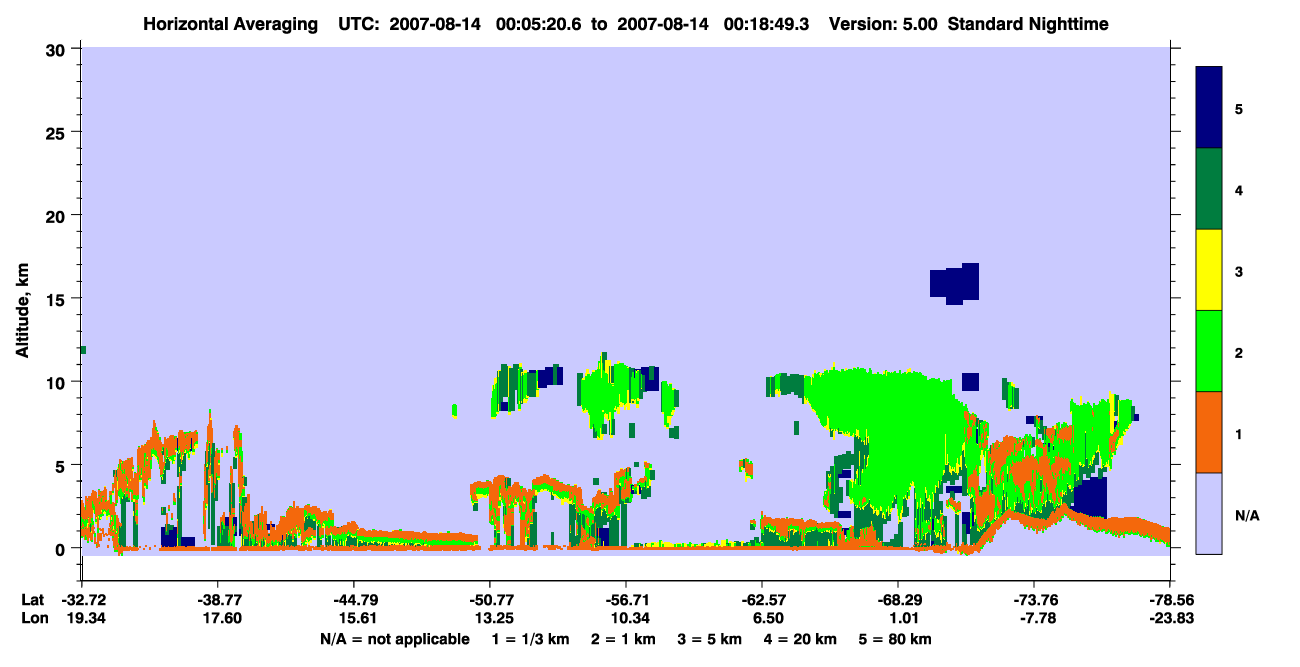Click the latitude value -32.72

pyautogui.click(x=82, y=600)
